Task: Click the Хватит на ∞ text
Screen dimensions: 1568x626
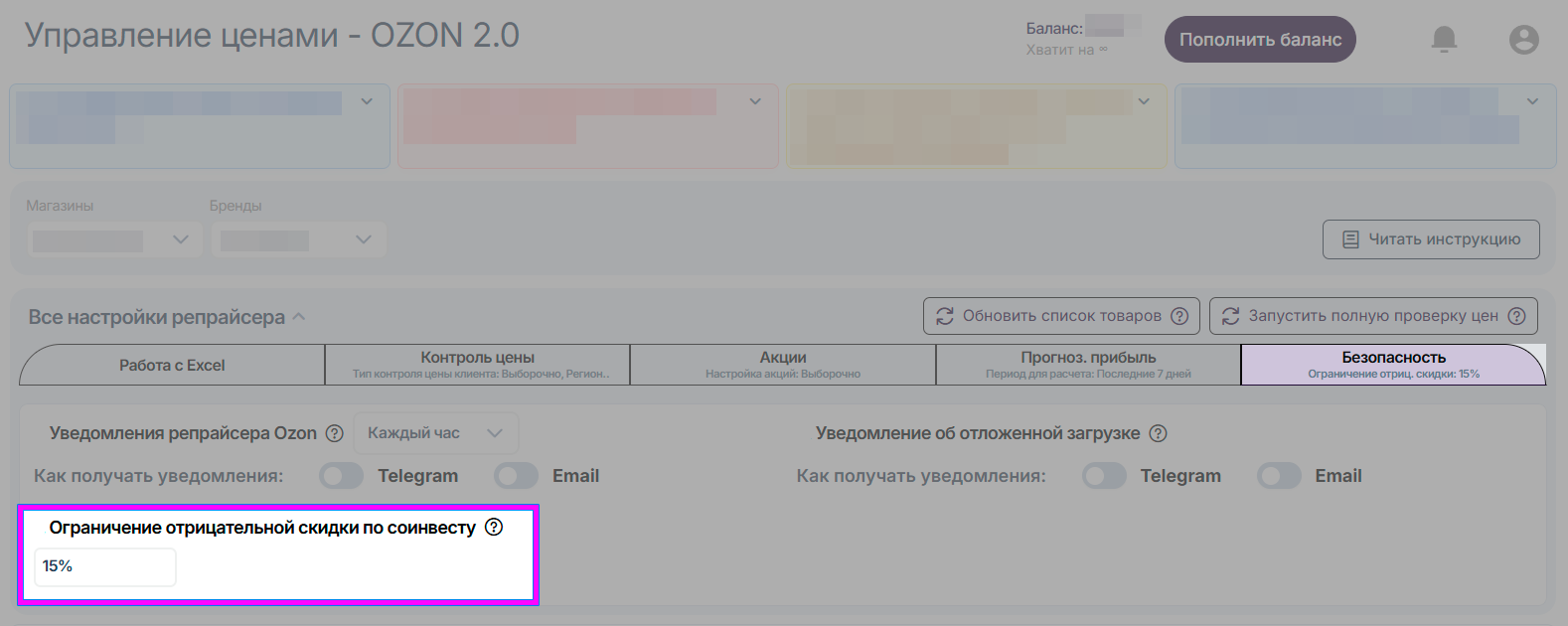Action: point(1066,50)
